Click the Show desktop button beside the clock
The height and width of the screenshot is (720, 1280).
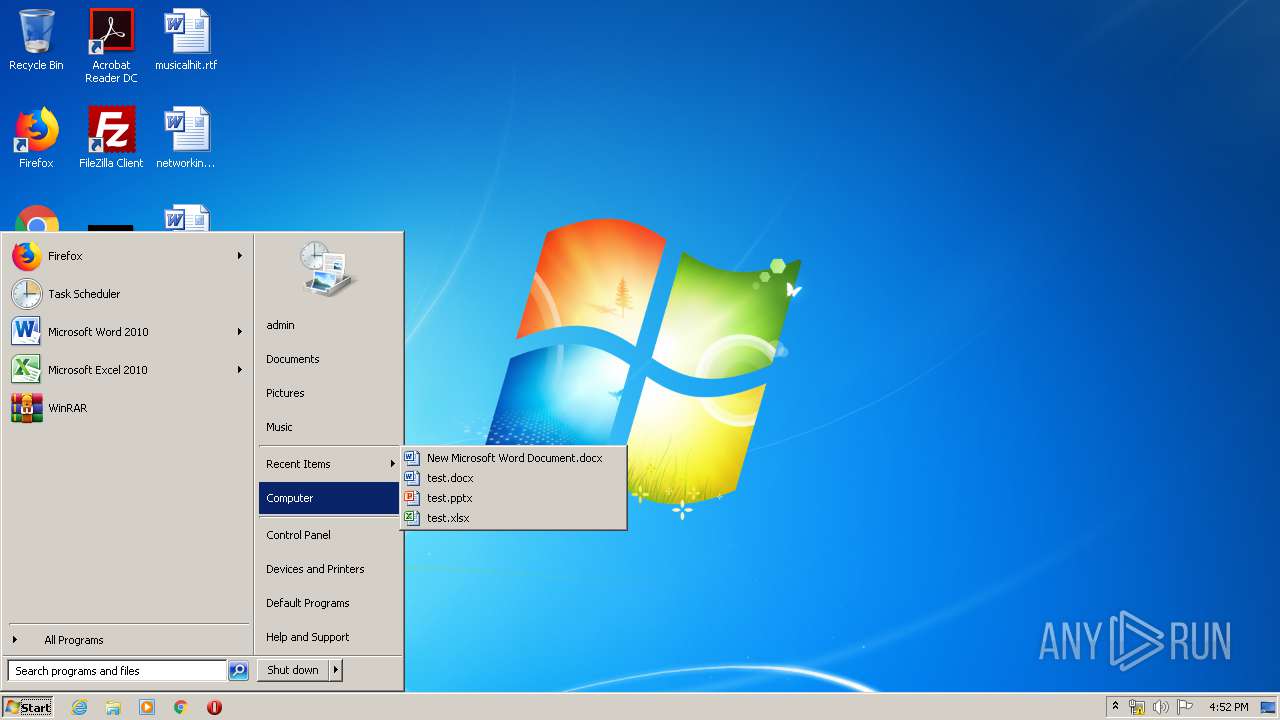click(x=1268, y=707)
